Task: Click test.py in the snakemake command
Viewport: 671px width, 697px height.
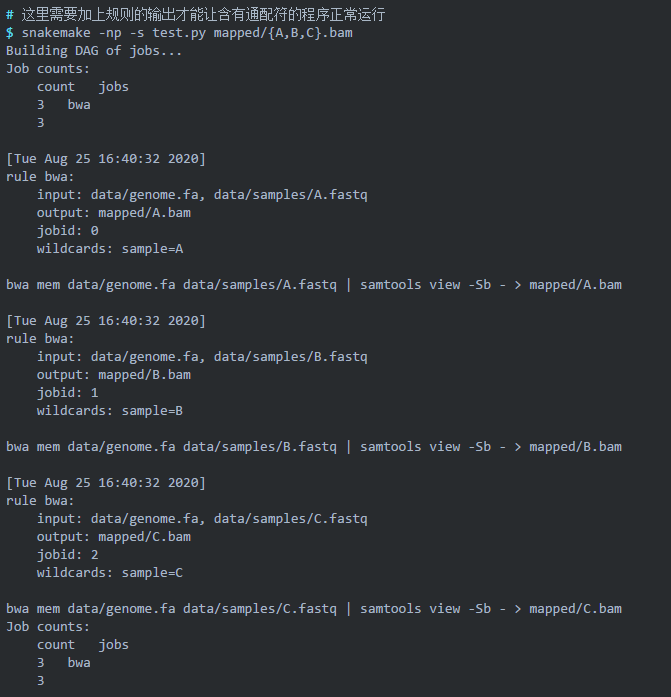Action: click(179, 33)
